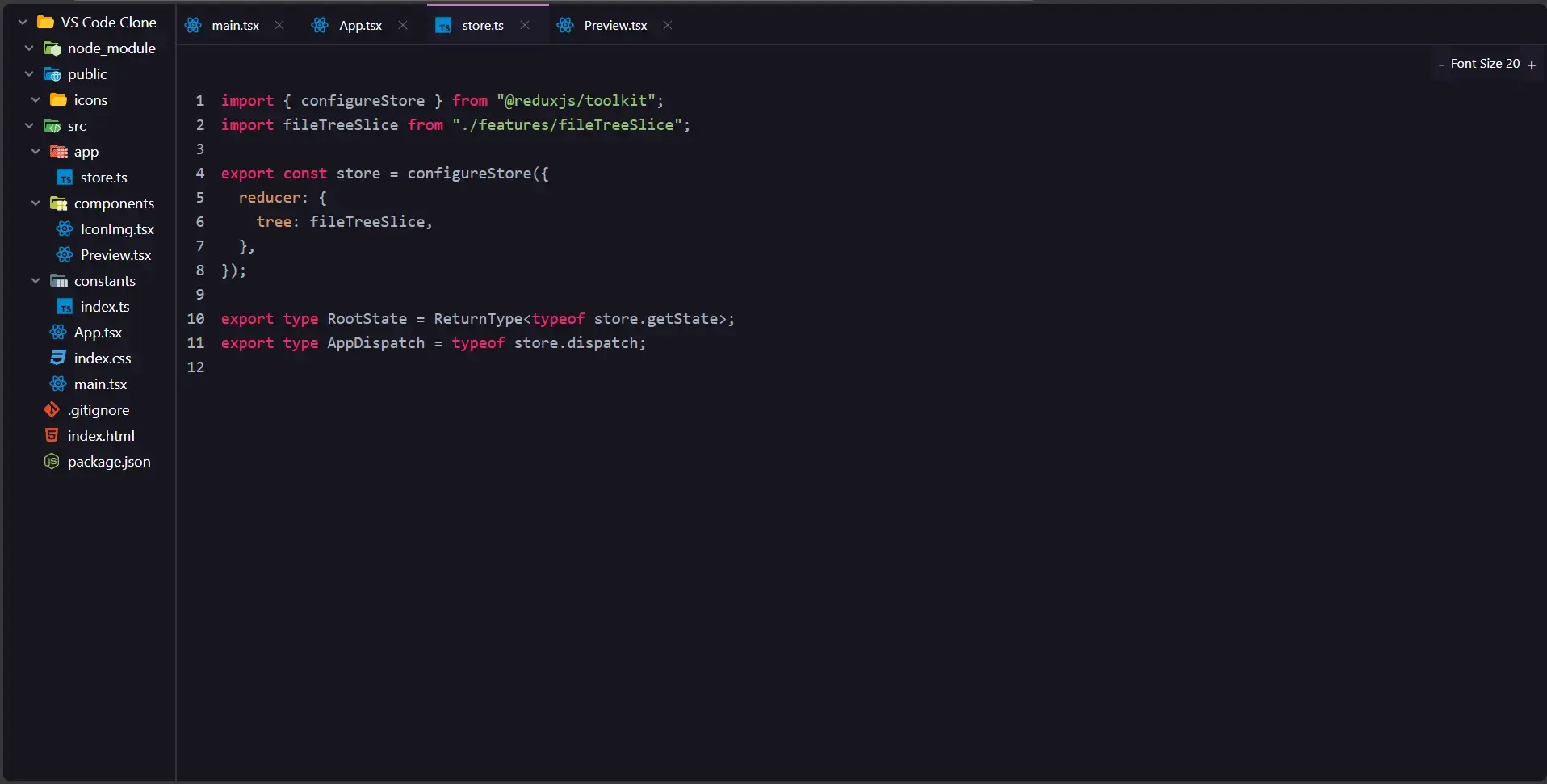This screenshot has height=784, width=1547.
Task: Click the TypeScript icon beside index.ts
Action: 65,307
